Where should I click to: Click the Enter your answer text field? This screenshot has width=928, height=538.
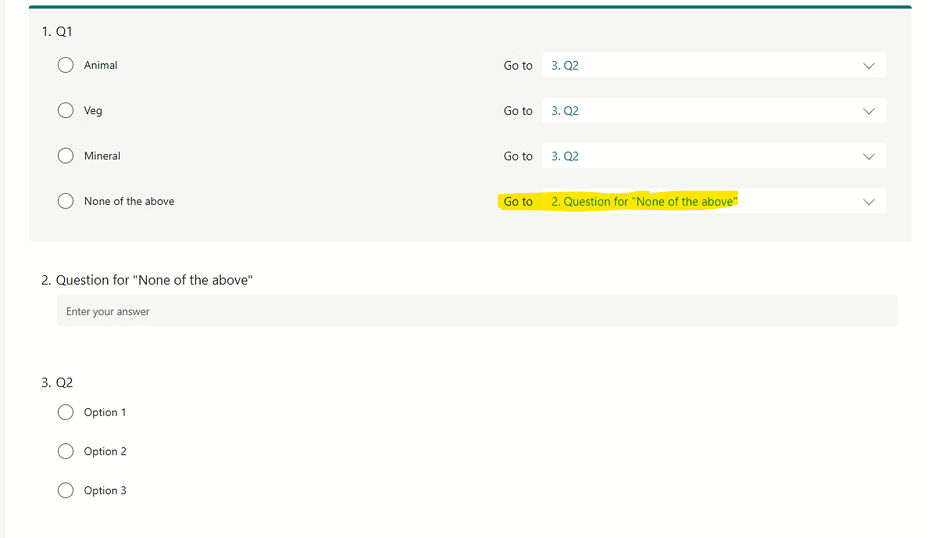click(x=477, y=311)
